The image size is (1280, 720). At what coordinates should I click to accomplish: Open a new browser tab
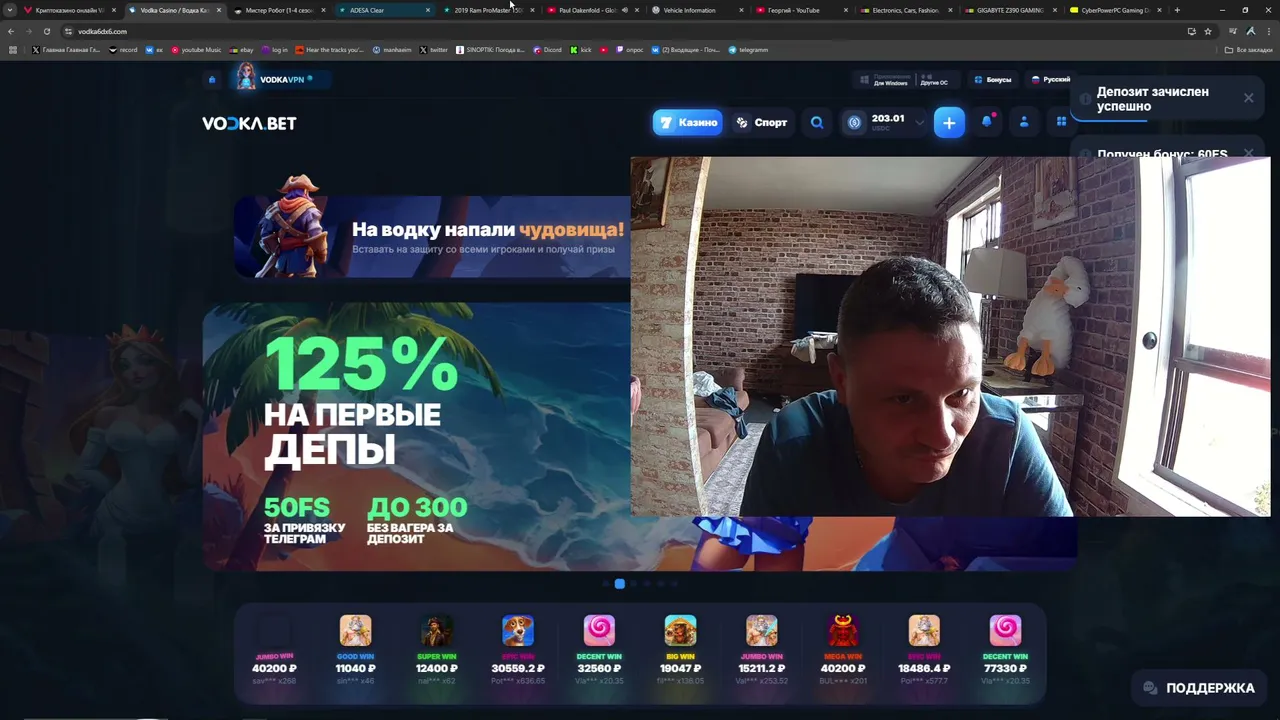pos(1177,10)
